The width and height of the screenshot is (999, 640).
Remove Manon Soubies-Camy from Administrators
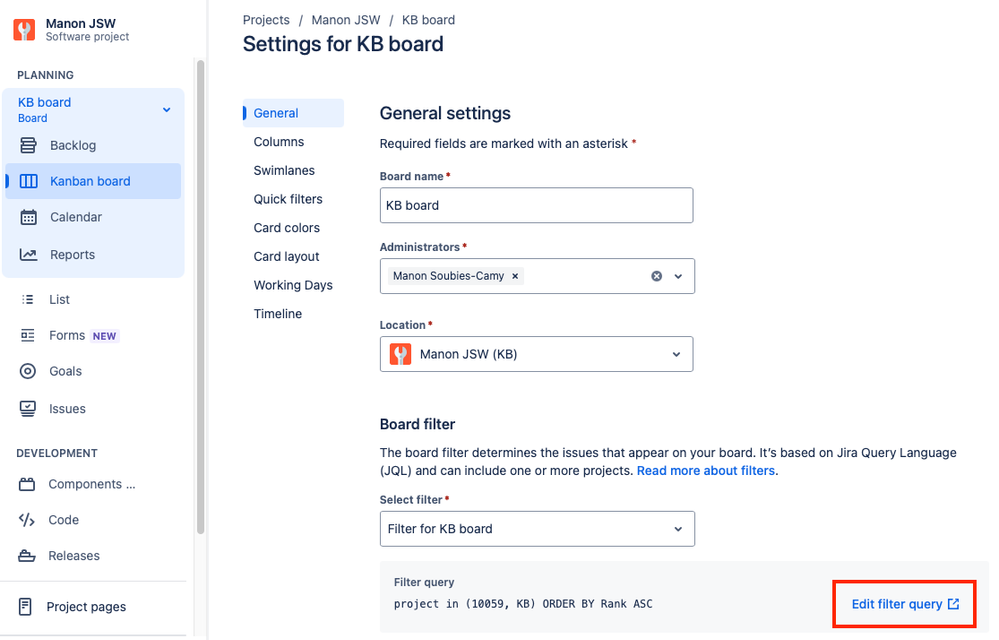pos(515,275)
